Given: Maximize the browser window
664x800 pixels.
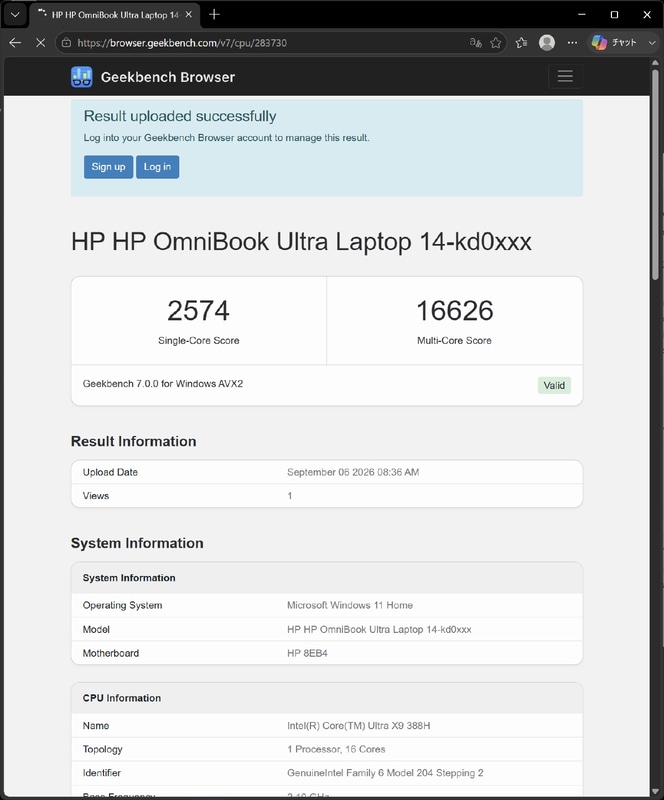Looking at the screenshot, I should pyautogui.click(x=614, y=15).
